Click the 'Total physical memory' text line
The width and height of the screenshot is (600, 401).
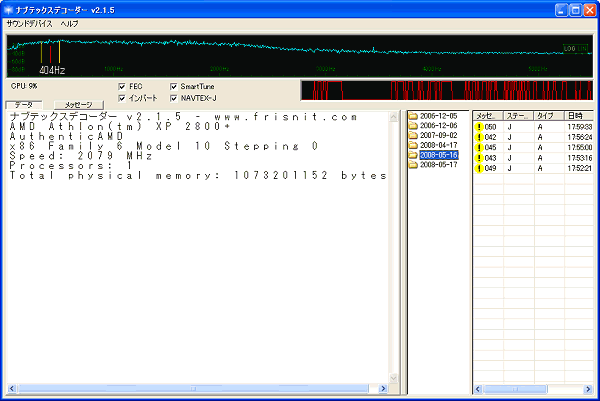pyautogui.click(x=198, y=176)
